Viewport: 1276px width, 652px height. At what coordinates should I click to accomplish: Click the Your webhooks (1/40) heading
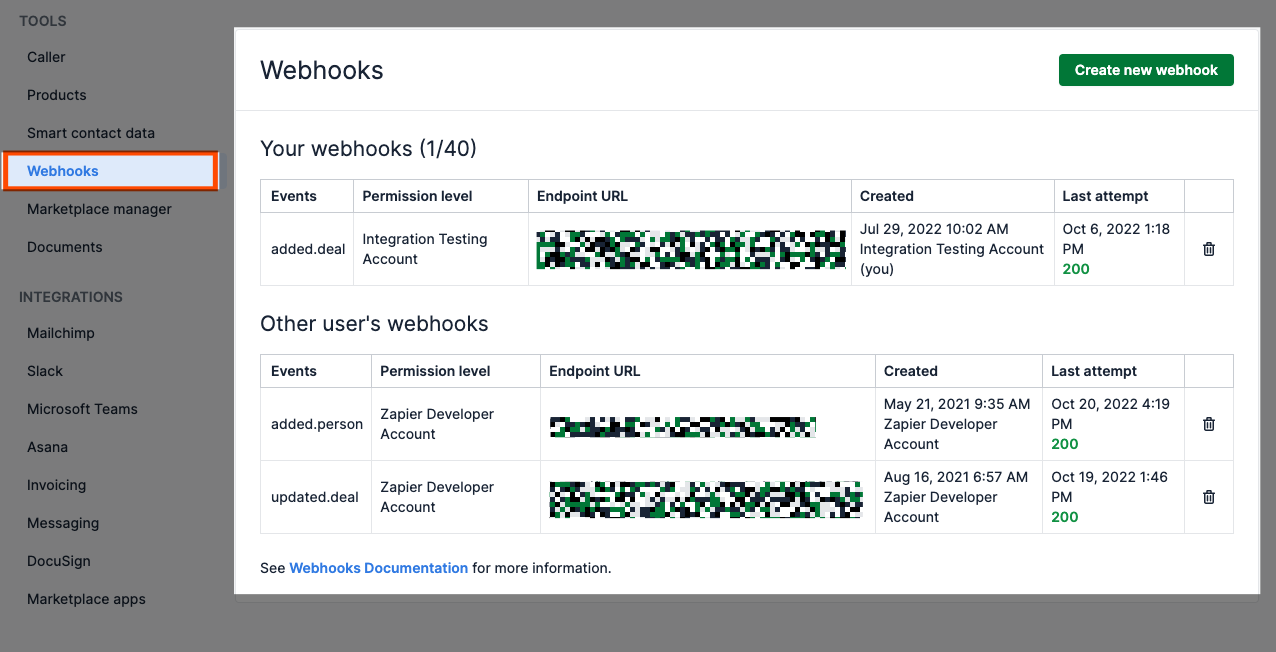[x=369, y=149]
